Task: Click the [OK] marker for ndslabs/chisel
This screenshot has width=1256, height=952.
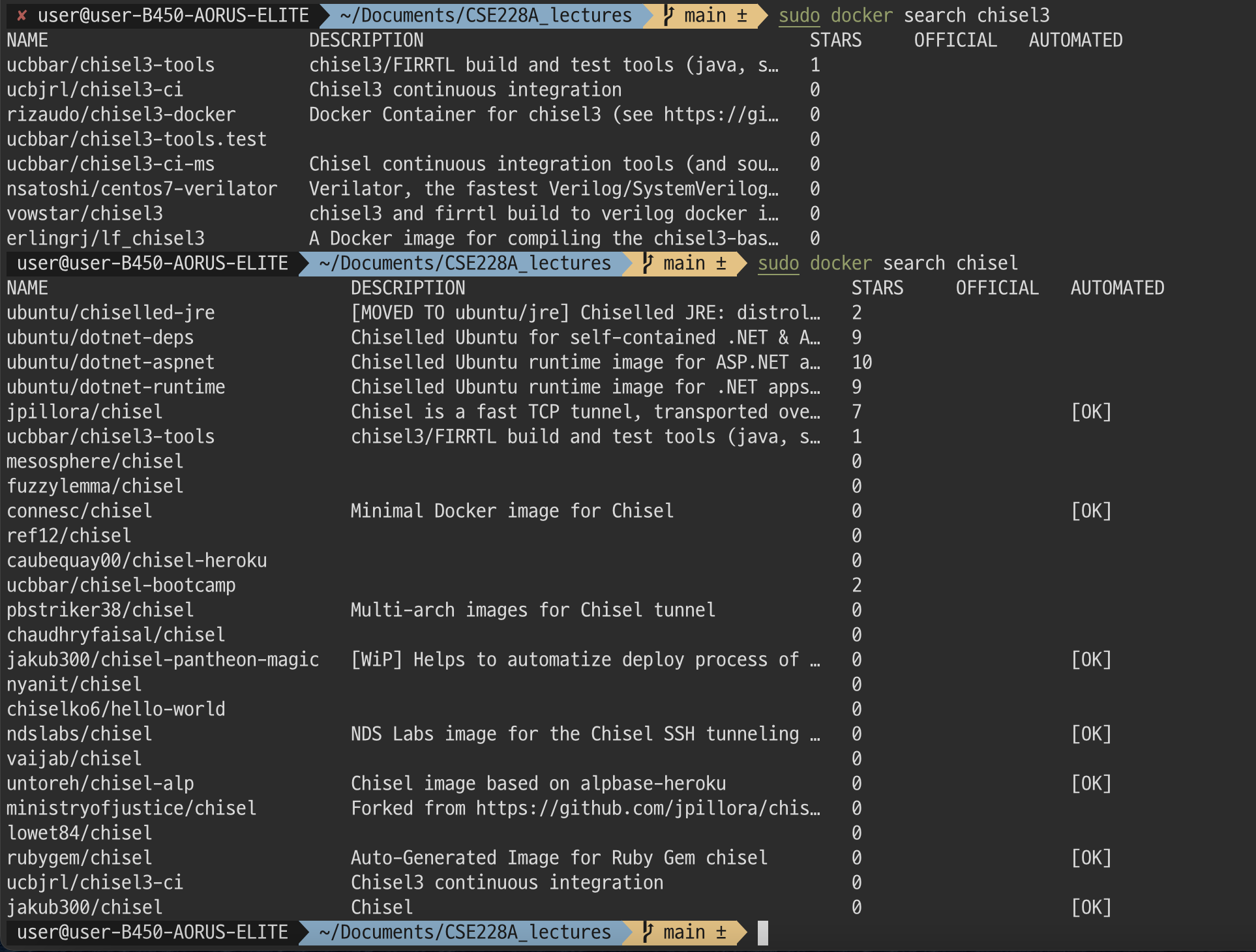Action: 1092,734
